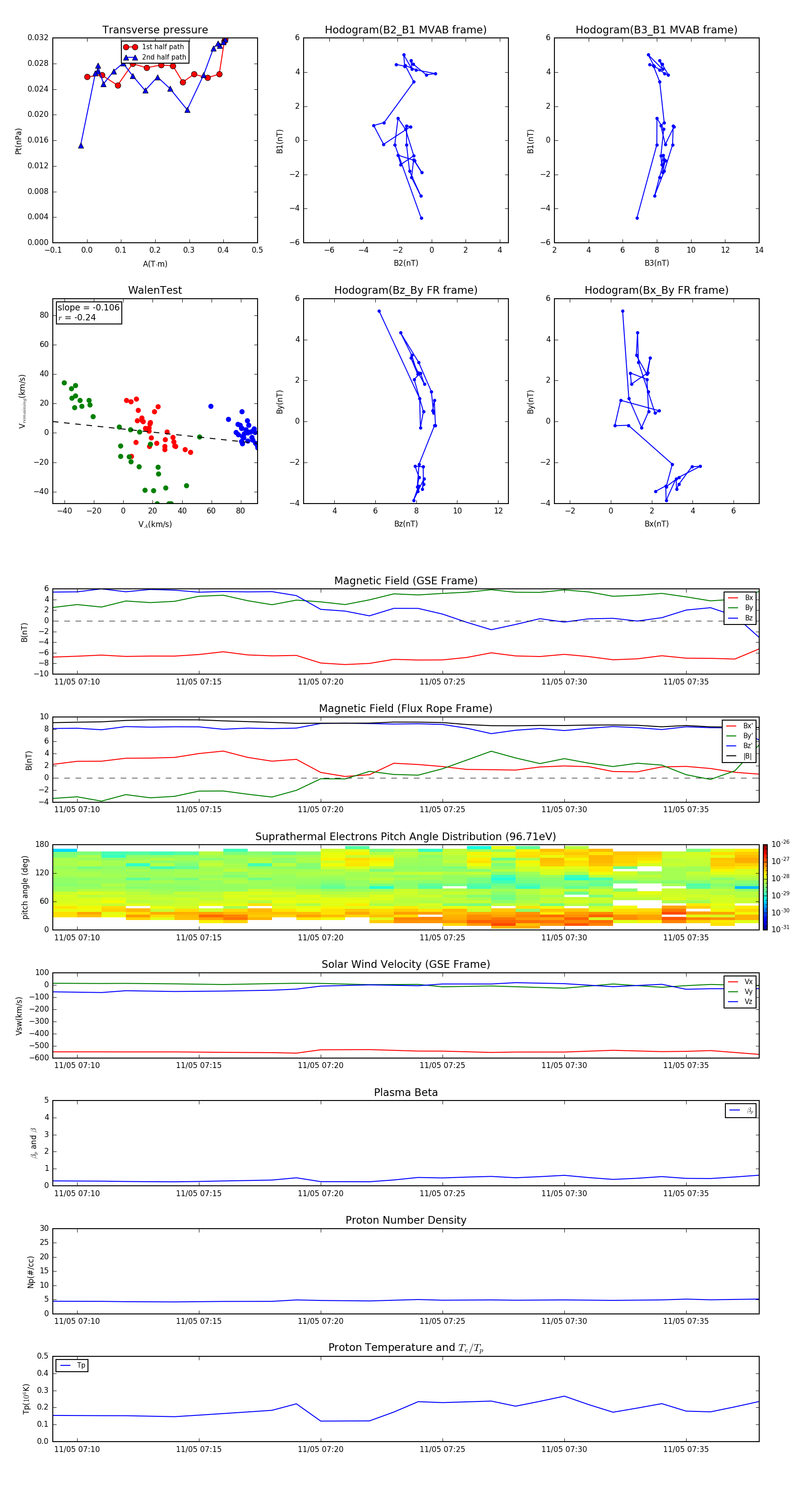Image resolution: width=812 pixels, height=1489 pixels.
Task: Click the Bx entry in GSE legend
Action: tap(740, 598)
